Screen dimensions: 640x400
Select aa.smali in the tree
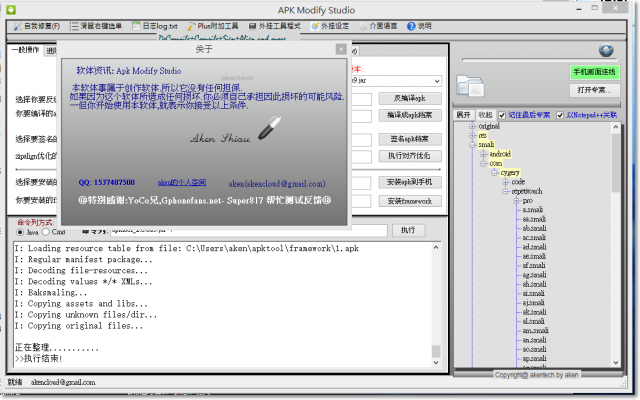click(x=534, y=219)
